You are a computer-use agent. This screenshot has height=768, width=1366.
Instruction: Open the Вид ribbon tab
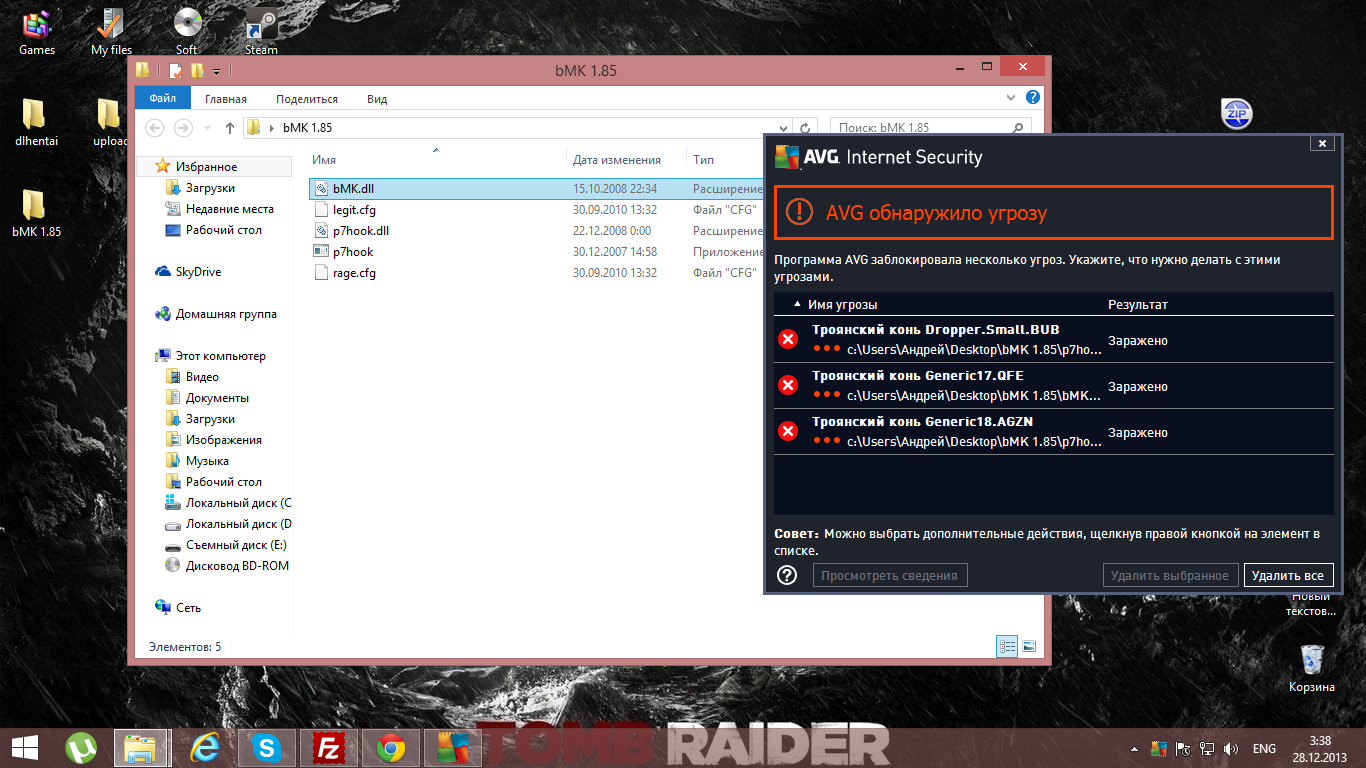pyautogui.click(x=377, y=99)
